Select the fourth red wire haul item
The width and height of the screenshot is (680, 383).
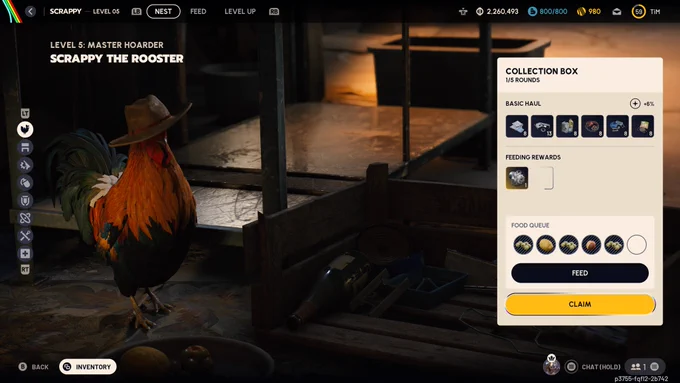pyautogui.click(x=592, y=126)
